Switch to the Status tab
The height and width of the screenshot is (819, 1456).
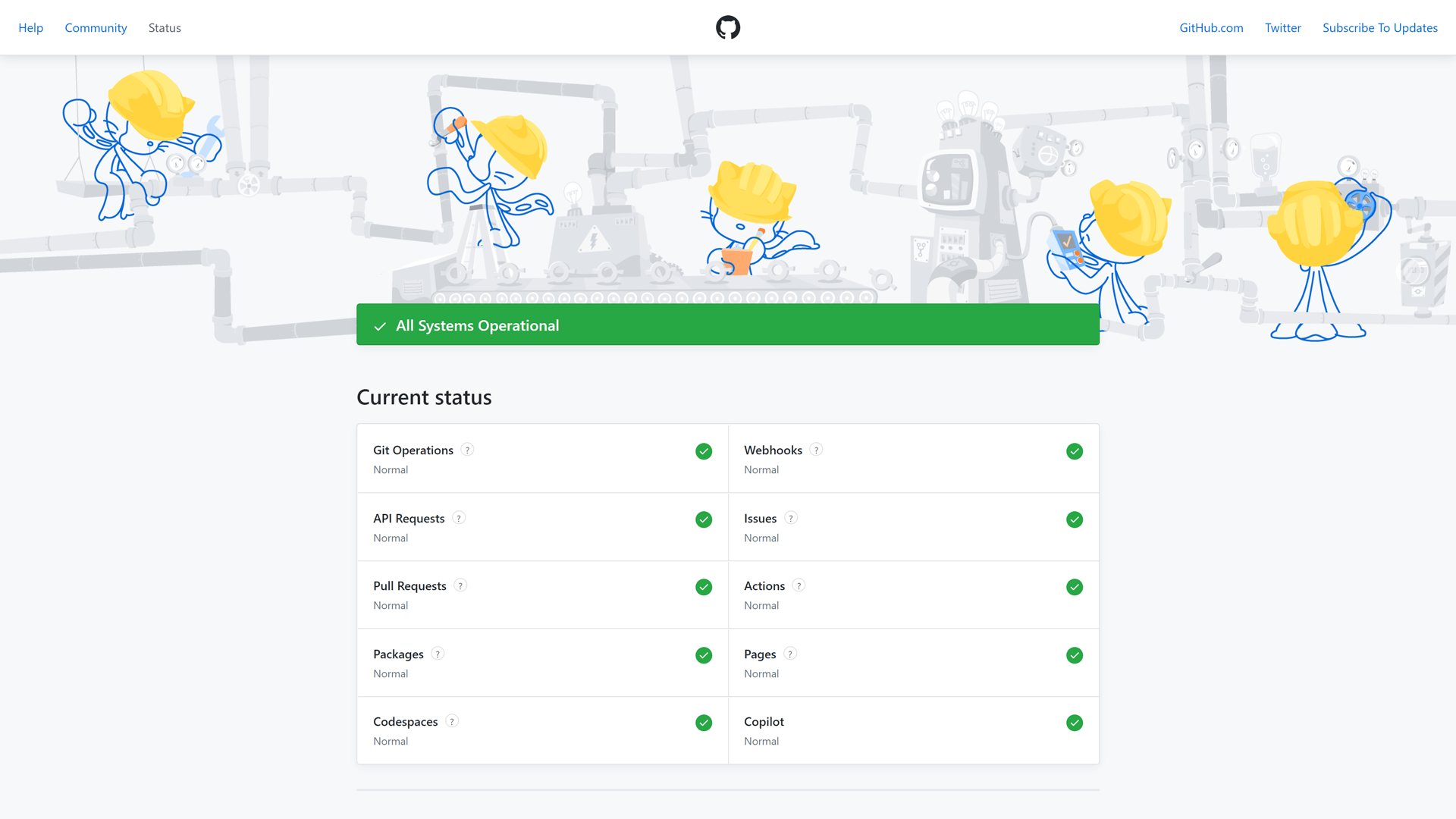coord(165,27)
